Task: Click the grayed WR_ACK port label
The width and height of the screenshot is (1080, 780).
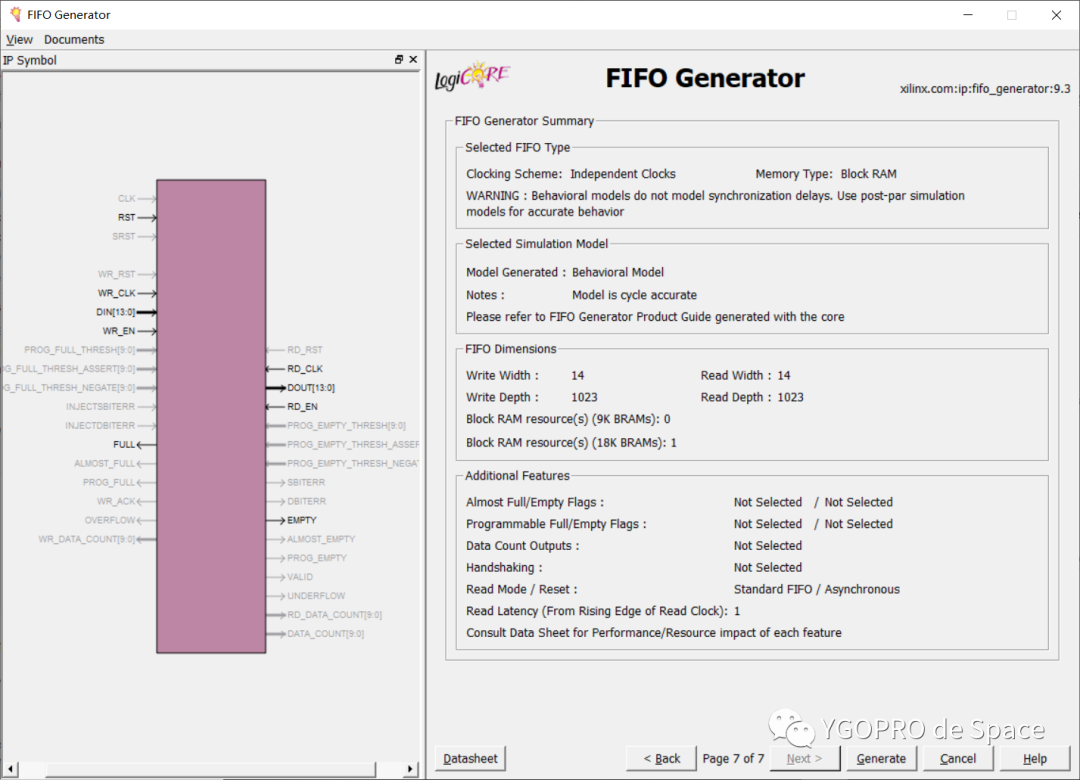Action: [x=116, y=502]
